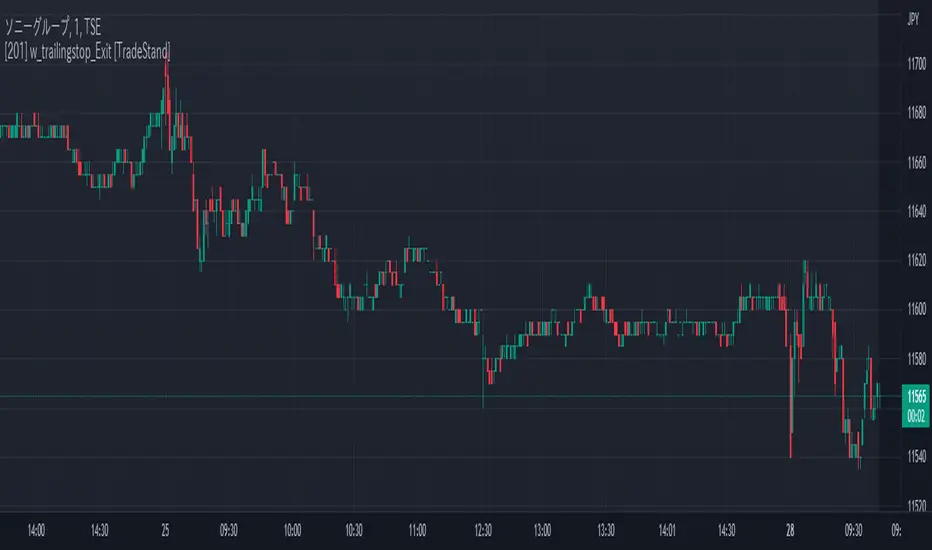Click the countdown timer 00:02

click(x=916, y=416)
